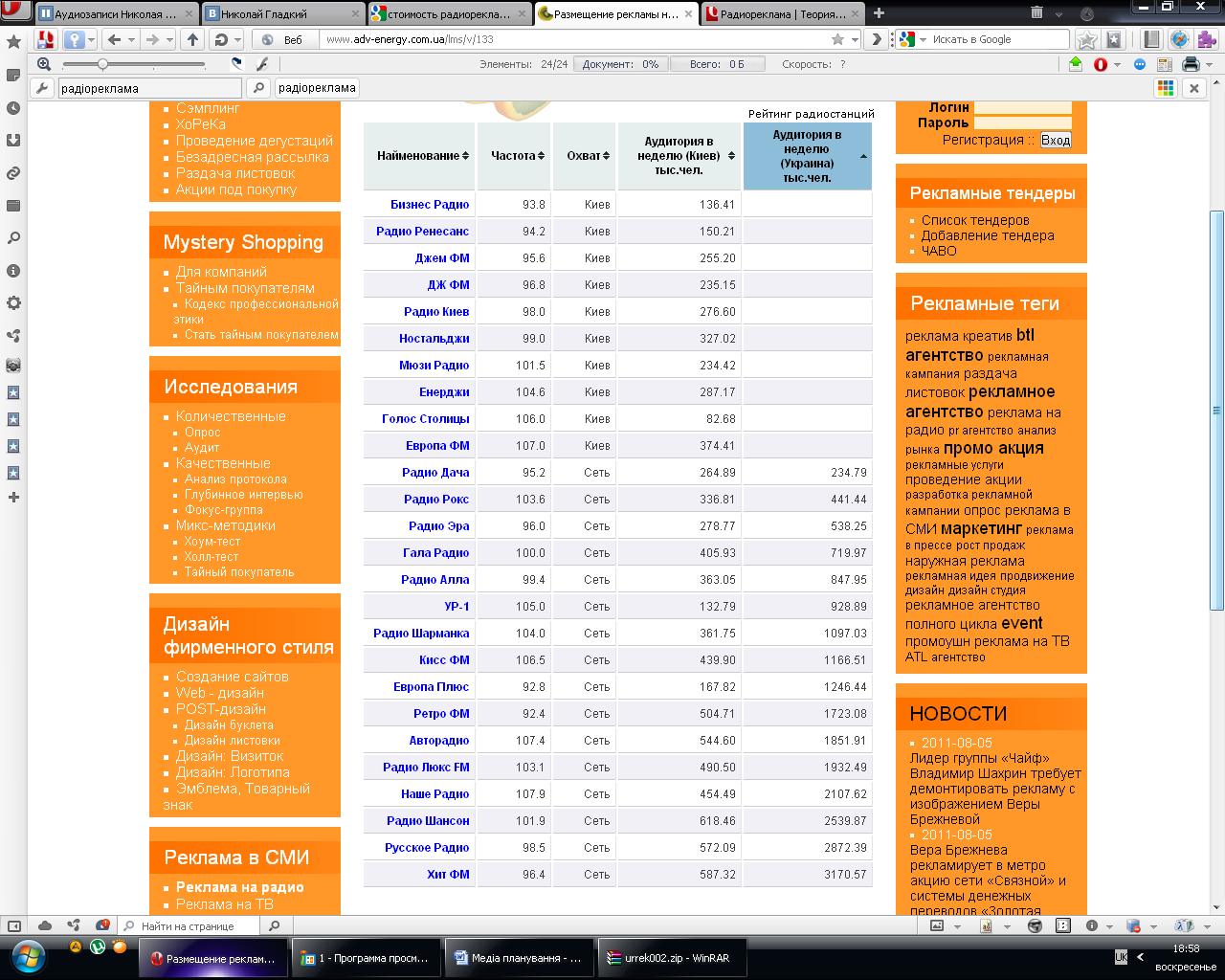Image resolution: width=1225 pixels, height=980 pixels.
Task: Click zoom magnifier plus icon
Action: (44, 64)
